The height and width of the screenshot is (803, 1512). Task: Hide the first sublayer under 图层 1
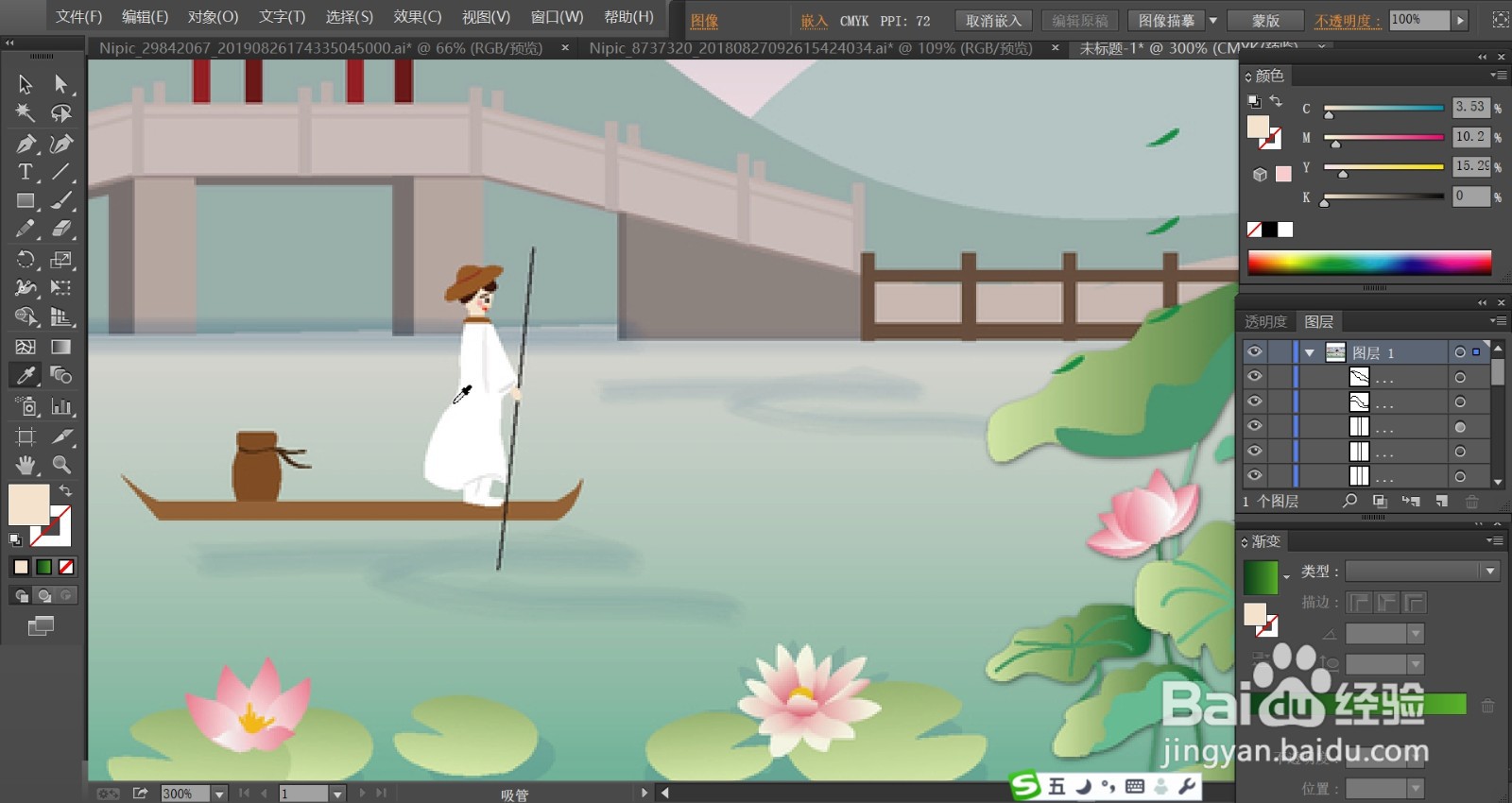[x=1254, y=376]
